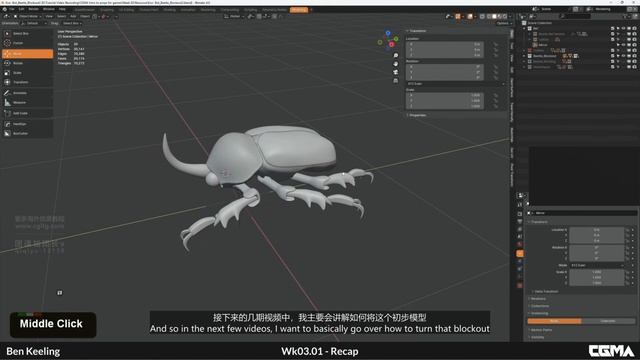Select the Mirror object in outliner

(543, 45)
